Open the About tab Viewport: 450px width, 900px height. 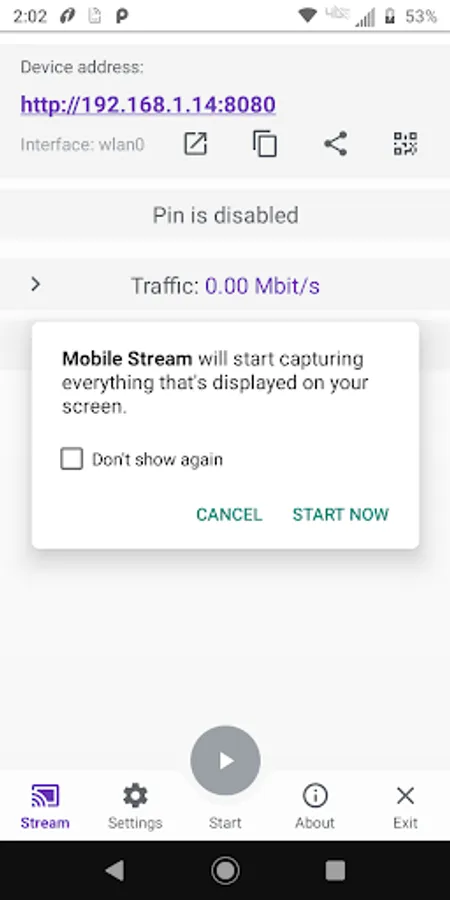[x=315, y=806]
